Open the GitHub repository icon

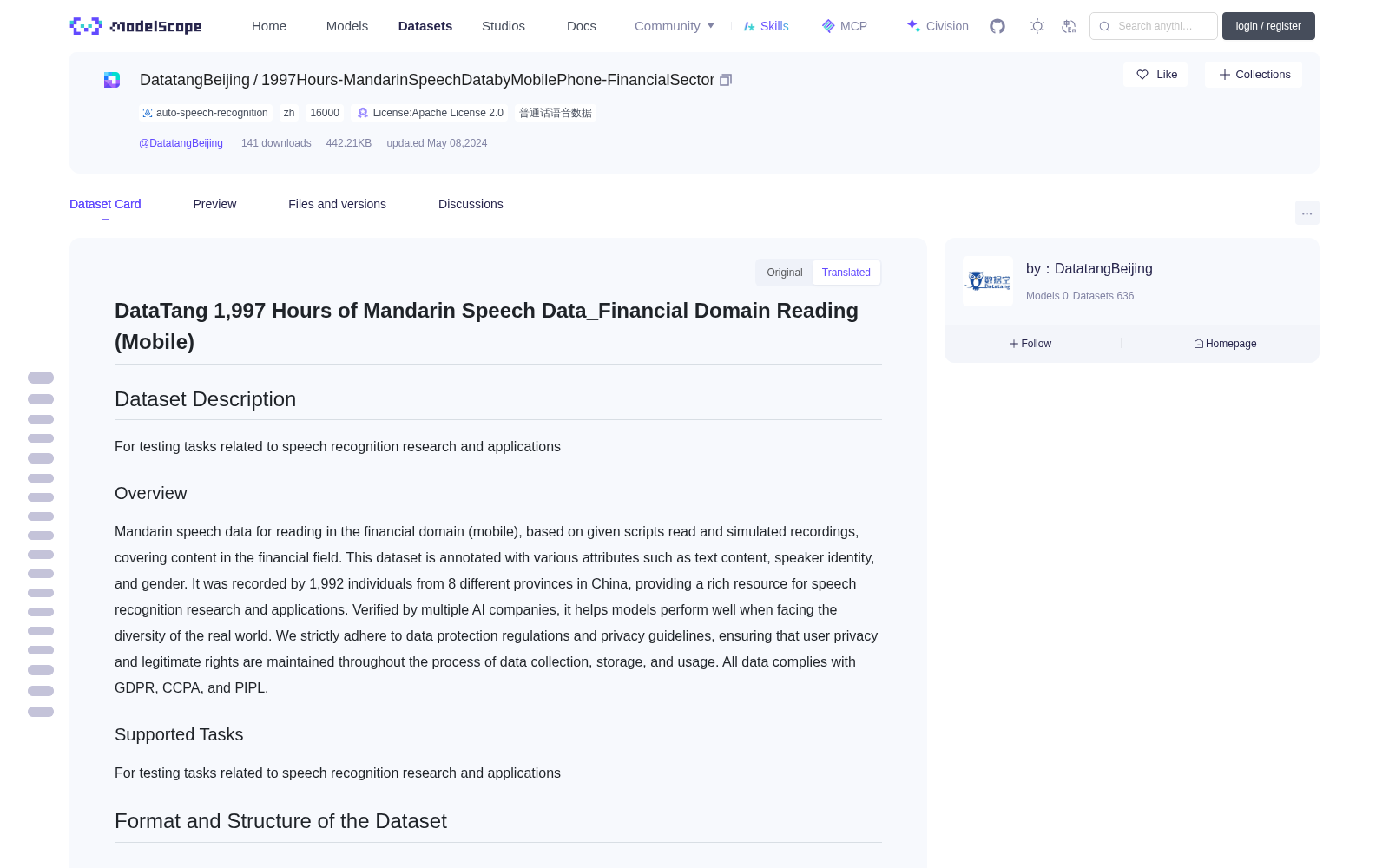coord(997,26)
